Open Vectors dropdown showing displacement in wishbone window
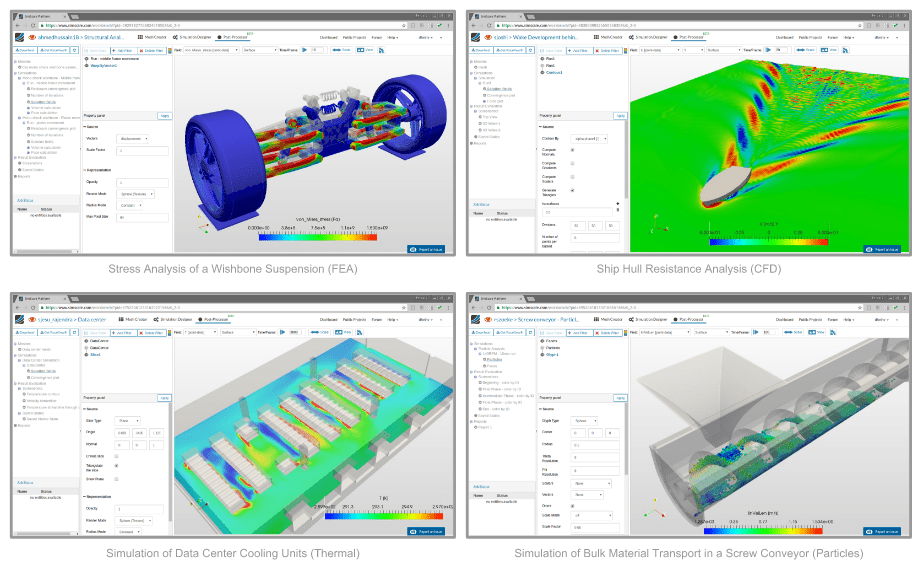The width and height of the screenshot is (923, 575). point(134,139)
